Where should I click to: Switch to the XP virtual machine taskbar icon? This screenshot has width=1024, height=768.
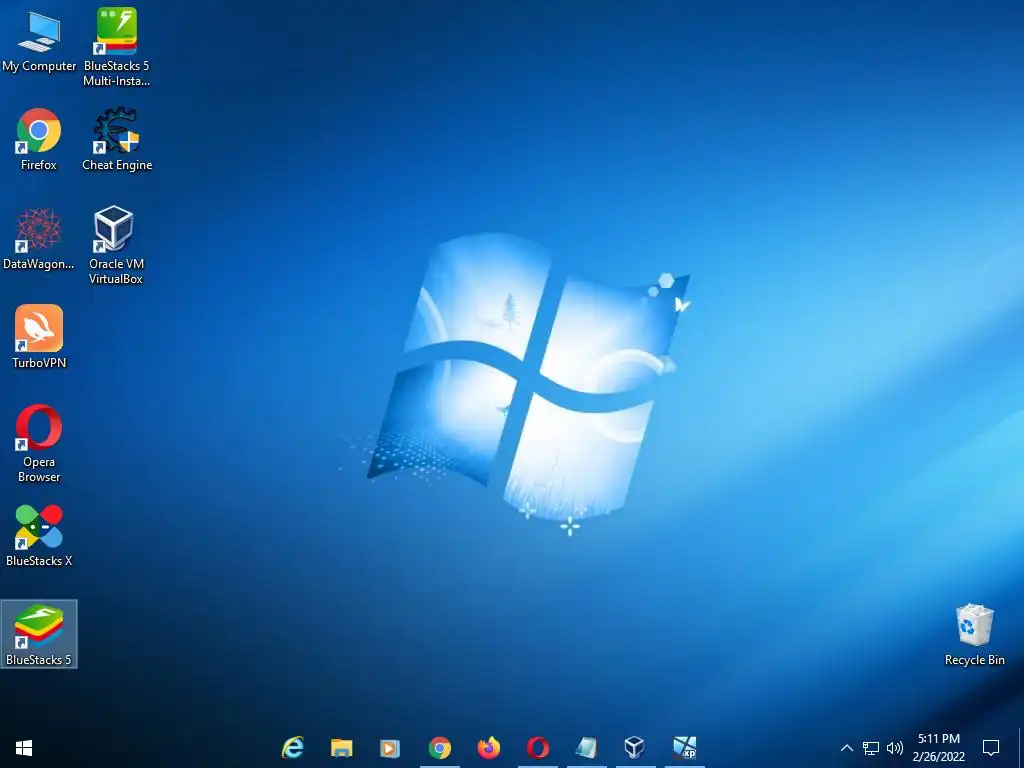pos(684,748)
